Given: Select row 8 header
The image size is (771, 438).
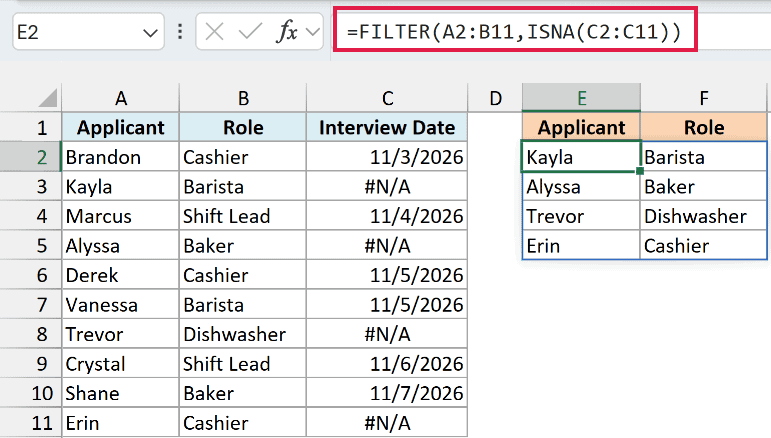Looking at the screenshot, I should (30, 334).
